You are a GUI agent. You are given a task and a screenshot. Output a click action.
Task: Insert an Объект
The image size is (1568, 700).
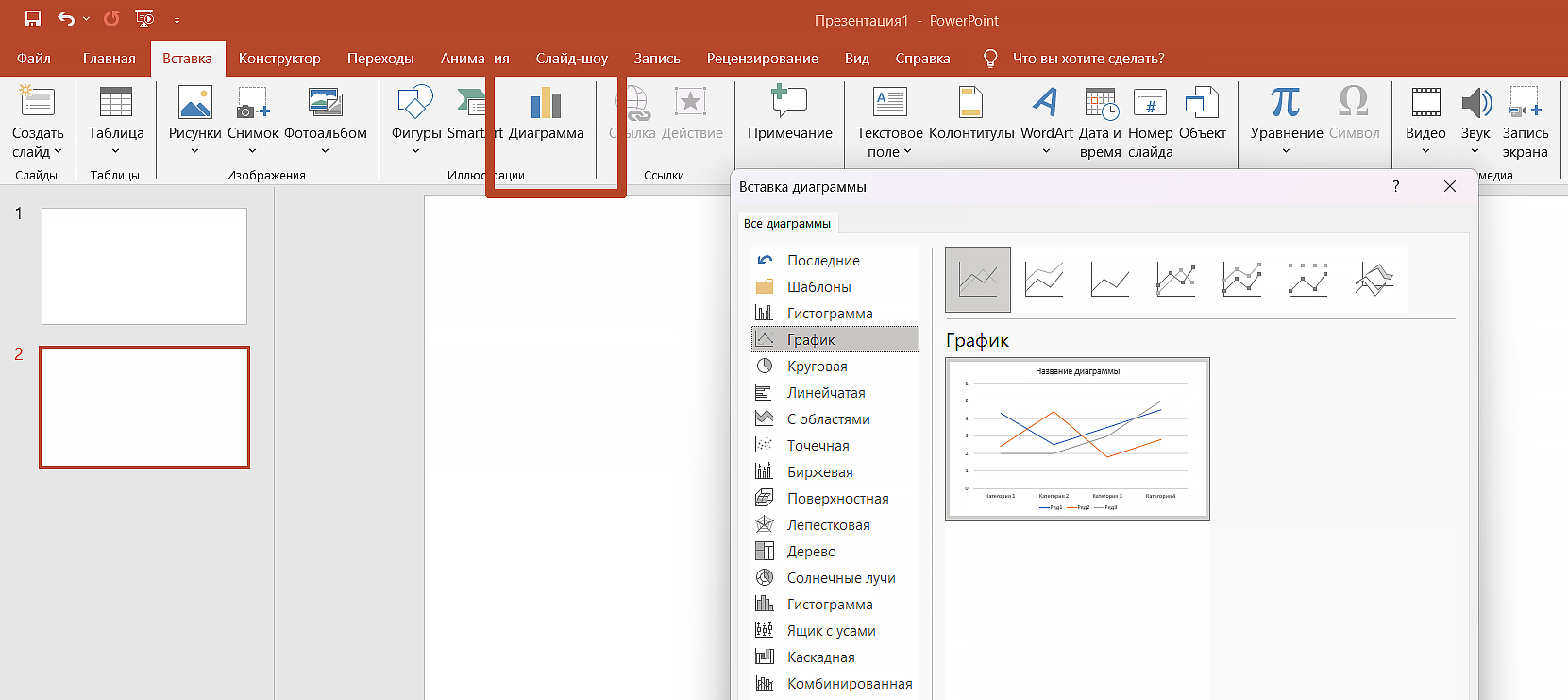click(1203, 115)
